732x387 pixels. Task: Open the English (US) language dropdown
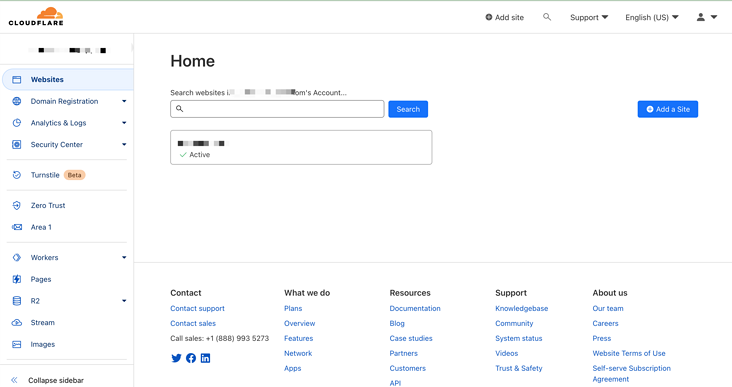pyautogui.click(x=652, y=17)
